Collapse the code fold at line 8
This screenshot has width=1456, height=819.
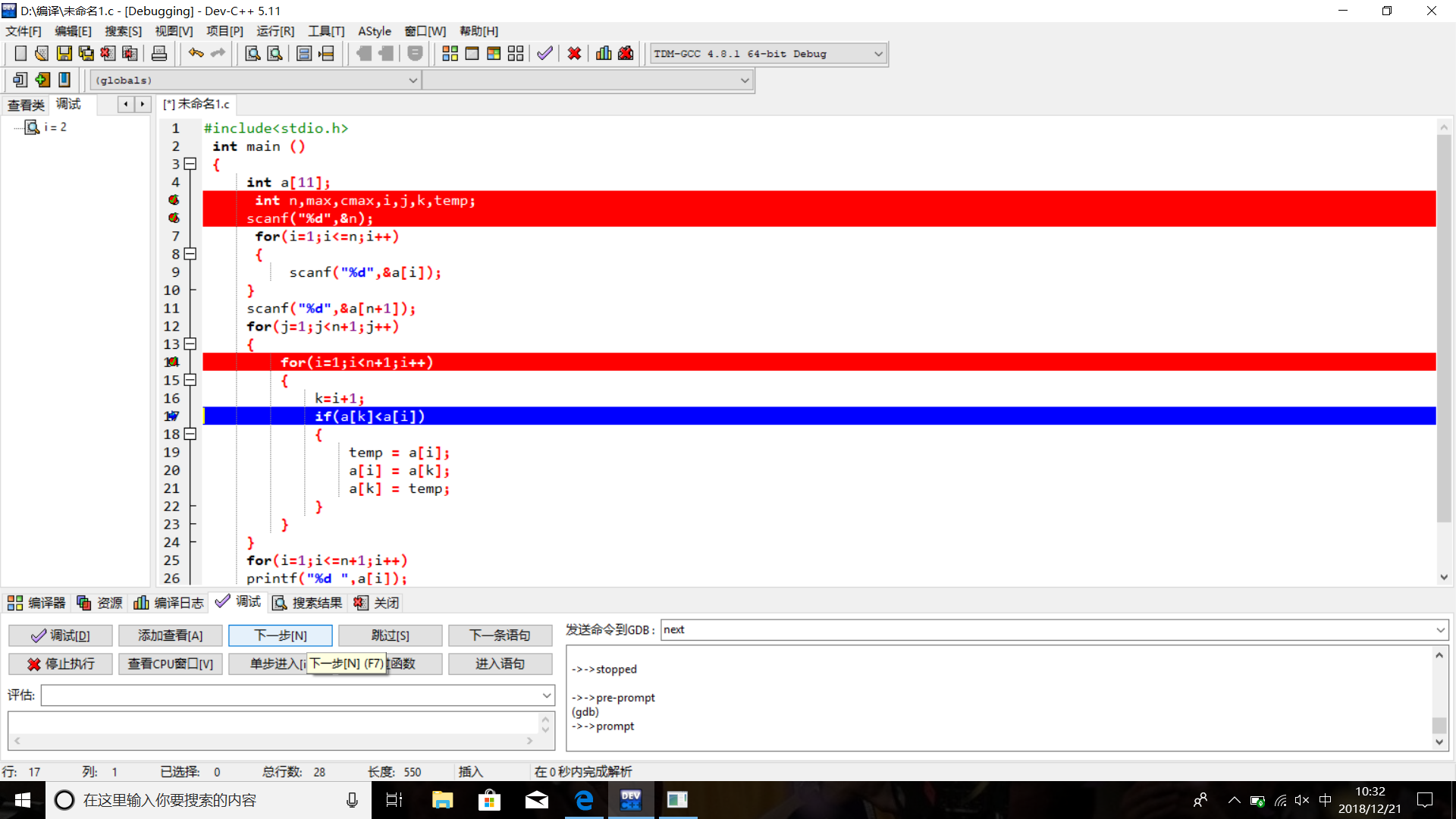click(190, 254)
